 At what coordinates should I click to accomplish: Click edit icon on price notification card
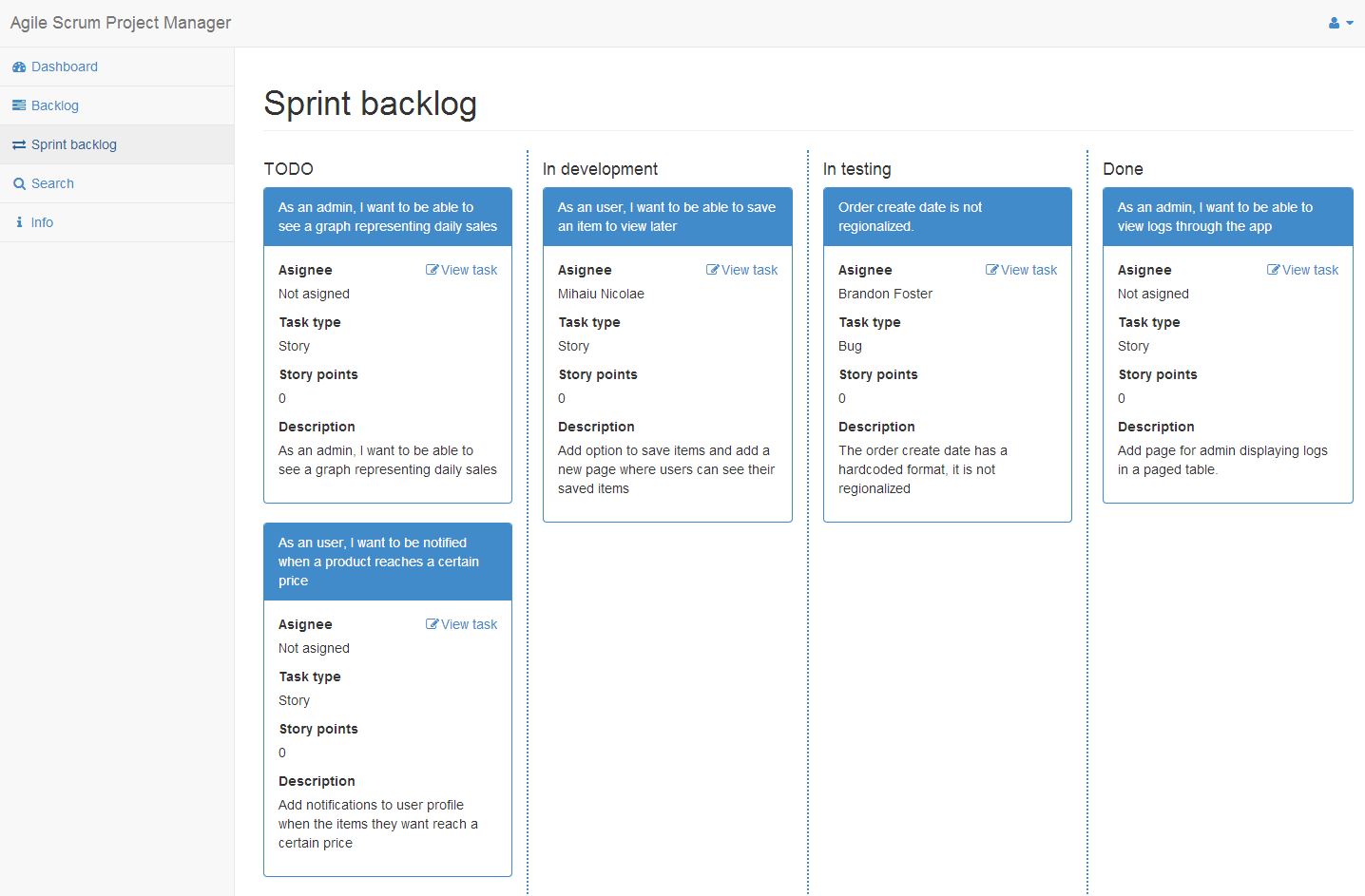(x=433, y=624)
